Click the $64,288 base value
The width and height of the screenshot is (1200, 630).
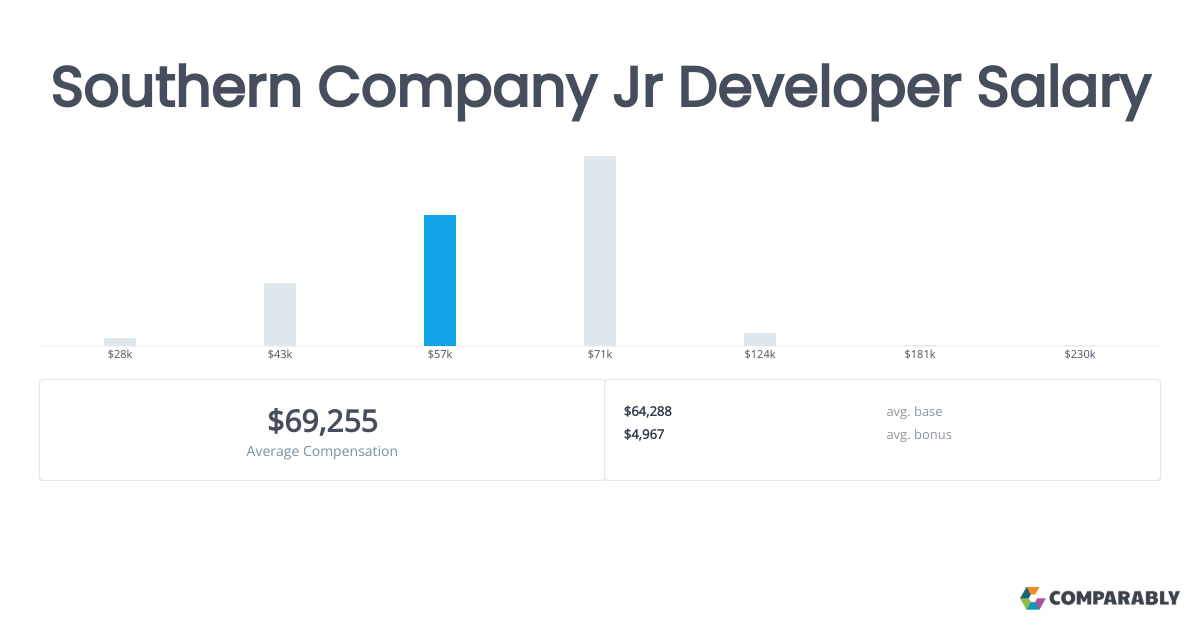[648, 411]
